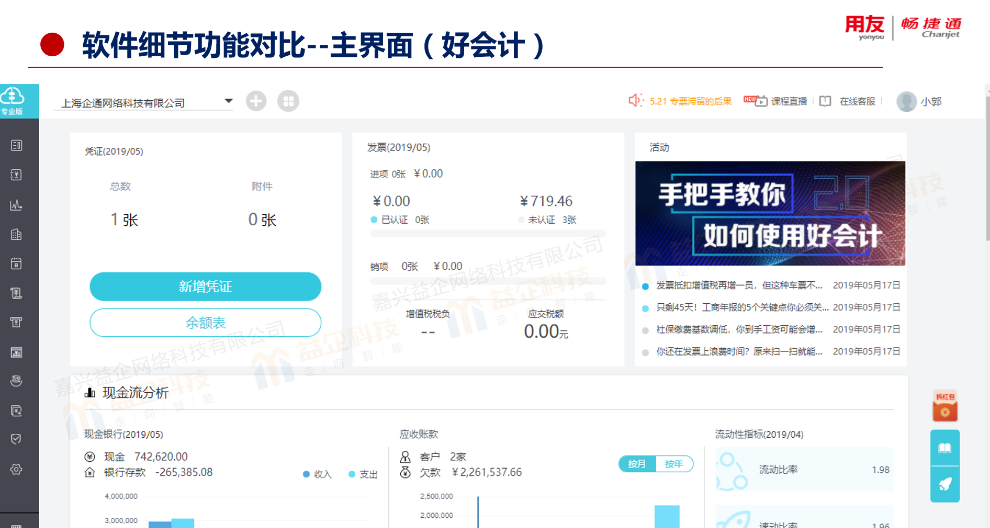
Task: Open the T-shaped printer sidebar icon
Action: click(16, 322)
